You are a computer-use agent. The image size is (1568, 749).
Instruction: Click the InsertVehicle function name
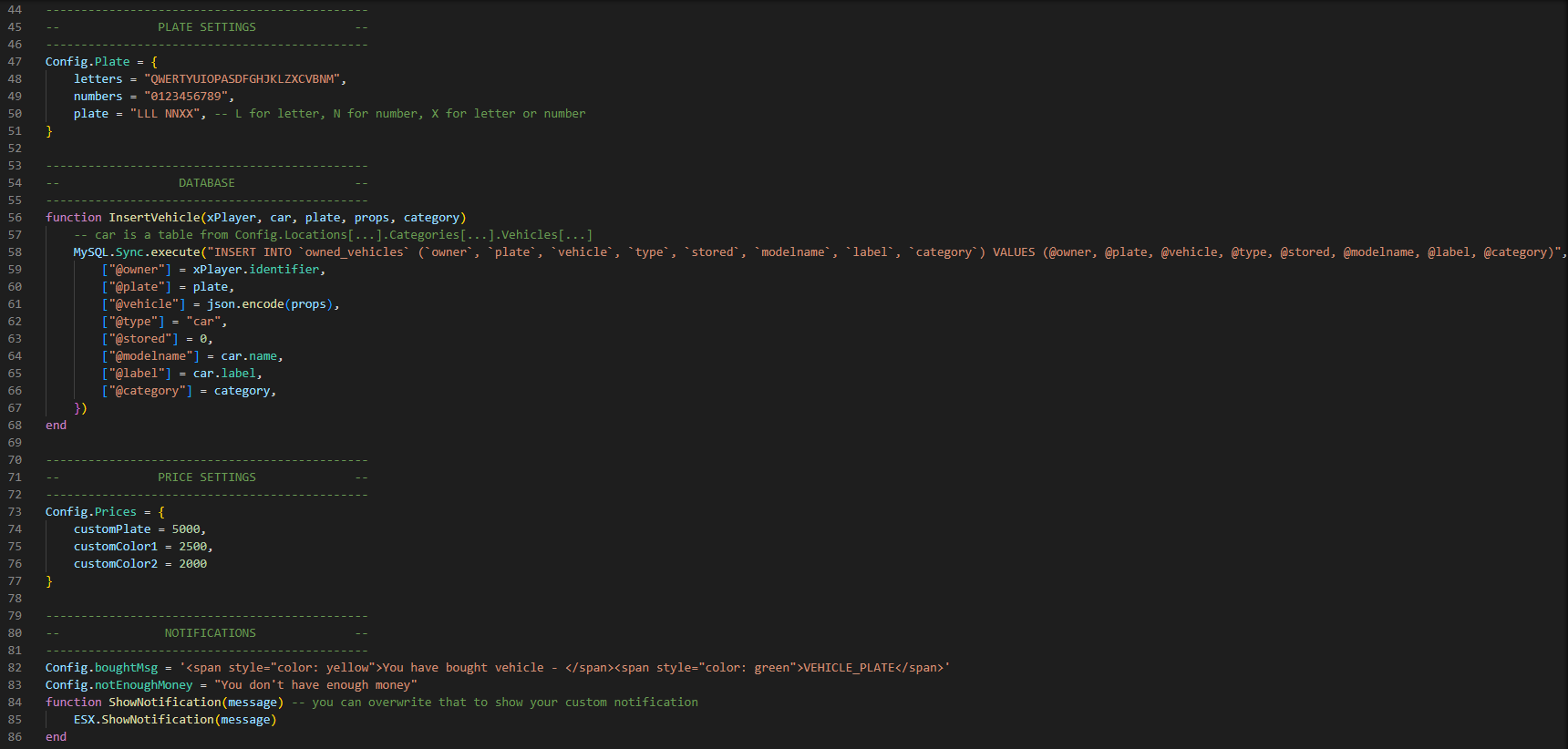click(154, 218)
